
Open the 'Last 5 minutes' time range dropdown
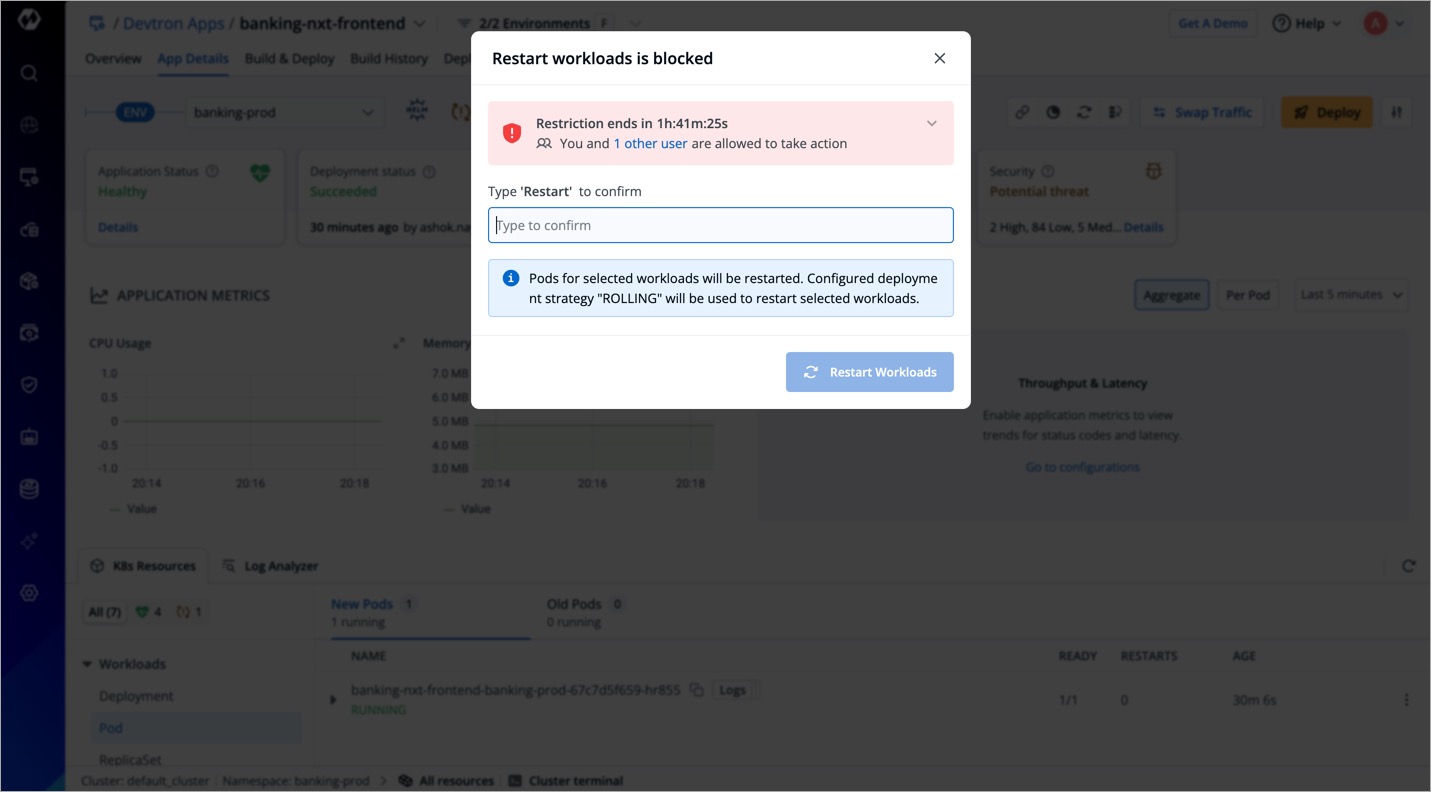click(x=1351, y=295)
